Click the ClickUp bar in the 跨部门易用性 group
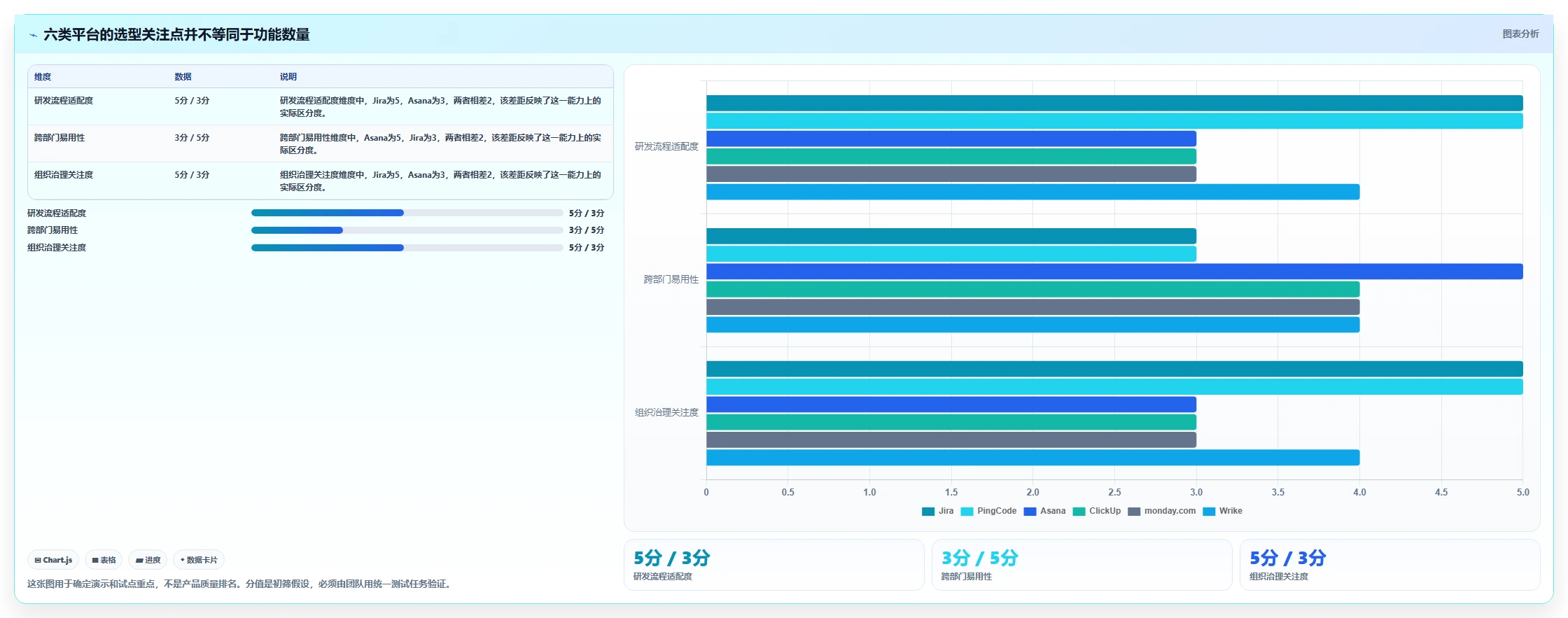This screenshot has width=1568, height=618. 1033,289
